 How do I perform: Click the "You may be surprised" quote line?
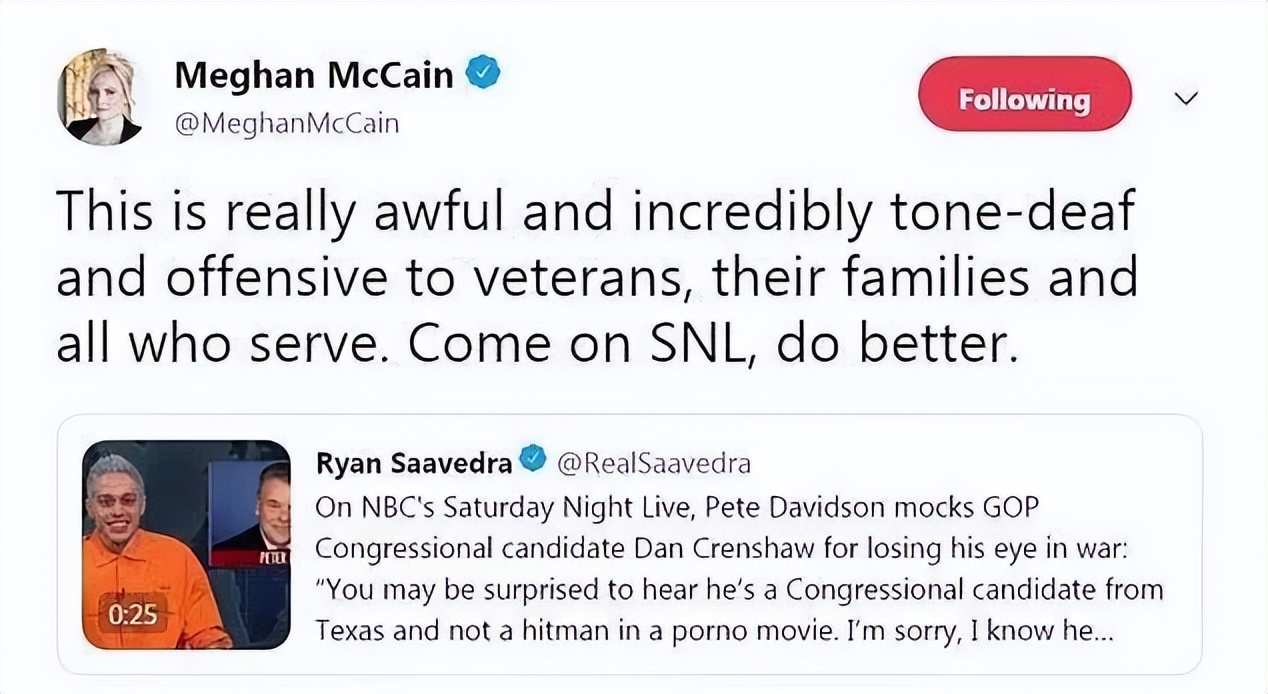pos(738,591)
